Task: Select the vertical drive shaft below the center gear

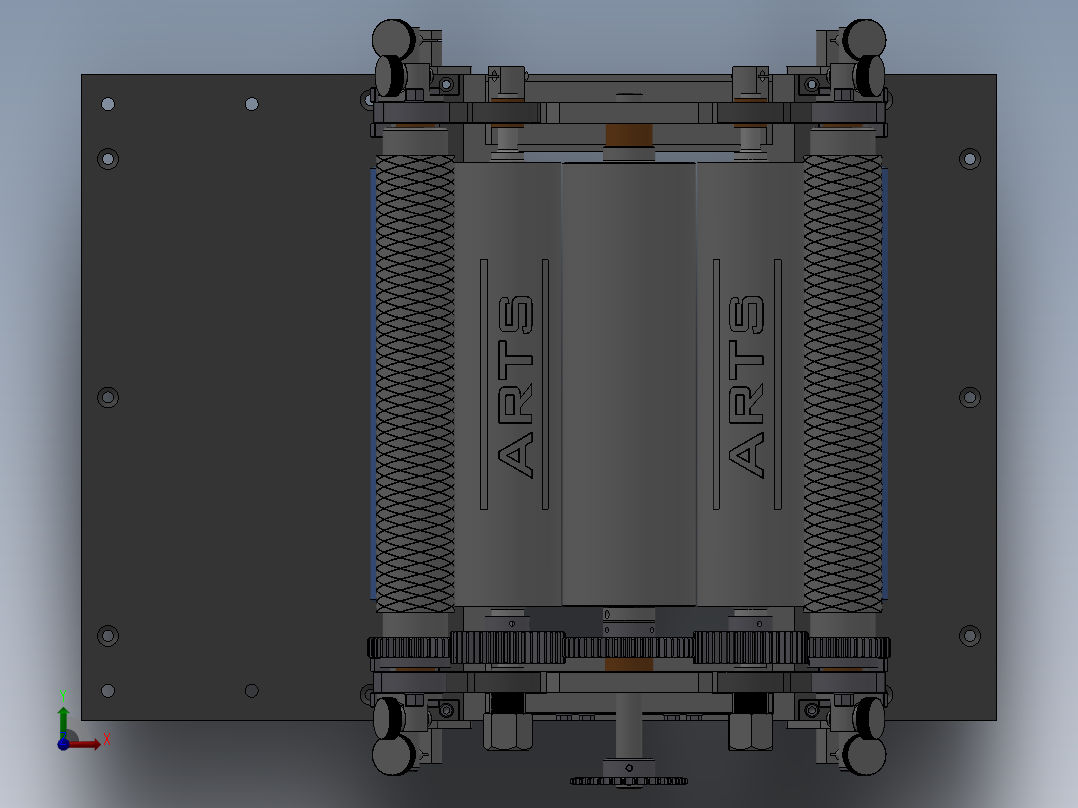Action: pyautogui.click(x=629, y=725)
